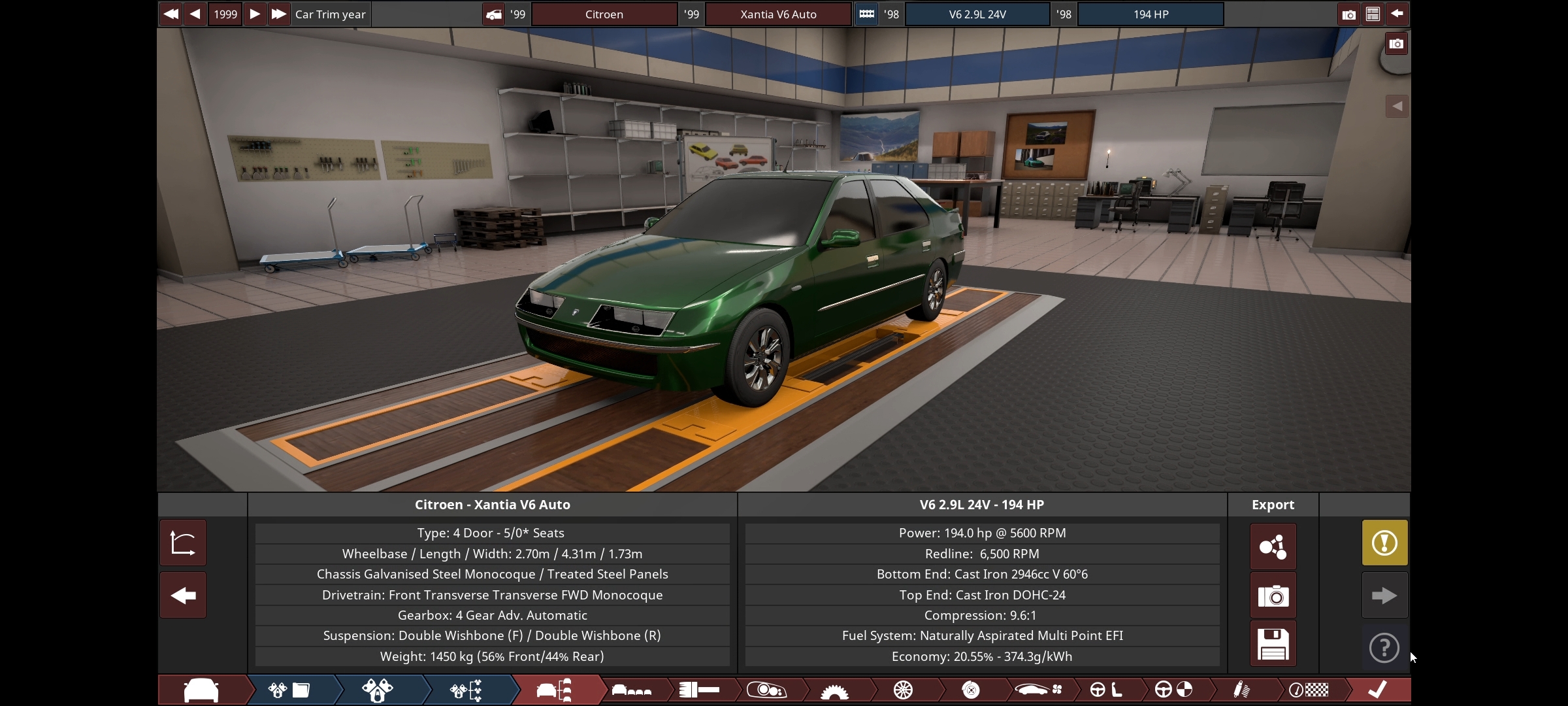Image resolution: width=1568 pixels, height=706 pixels.
Task: Open the car model tab
Action: pyautogui.click(x=202, y=690)
